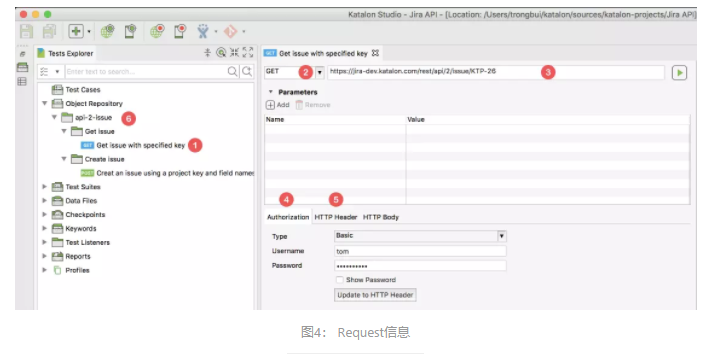Select the Profiles label
This screenshot has width=704, height=361.
coord(77,270)
